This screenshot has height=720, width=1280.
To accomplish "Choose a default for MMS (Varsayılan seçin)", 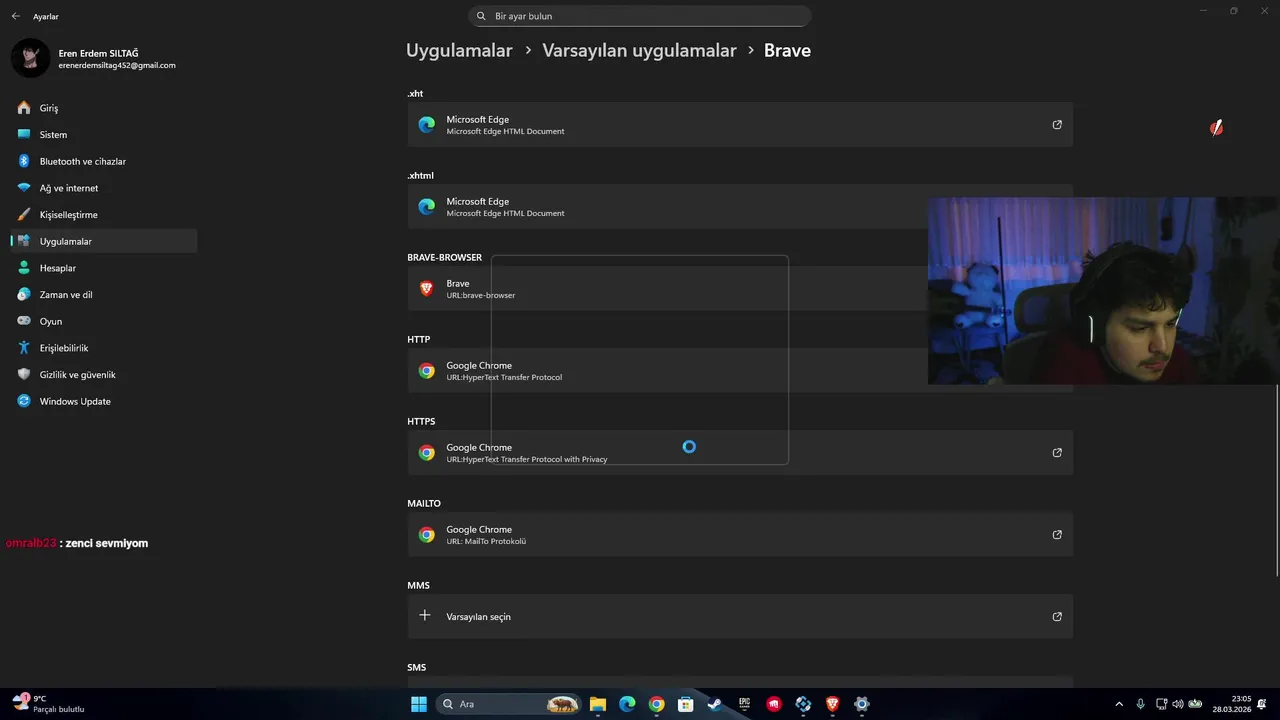I will tap(740, 617).
